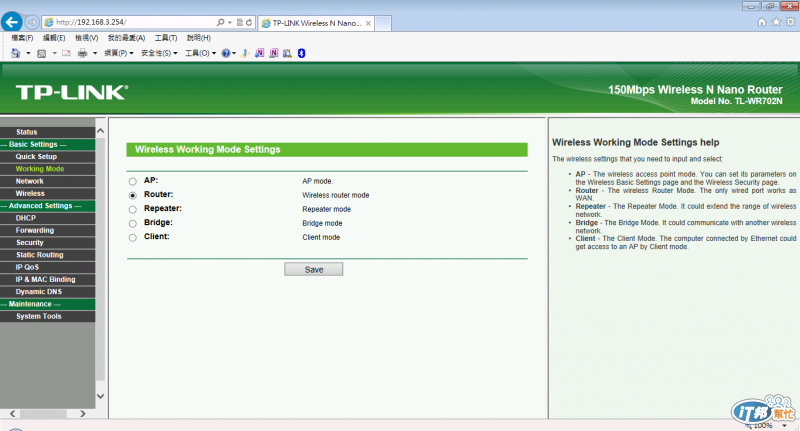Open the 工具(O) dropdown menu
This screenshot has width=800, height=431.
(x=201, y=53)
